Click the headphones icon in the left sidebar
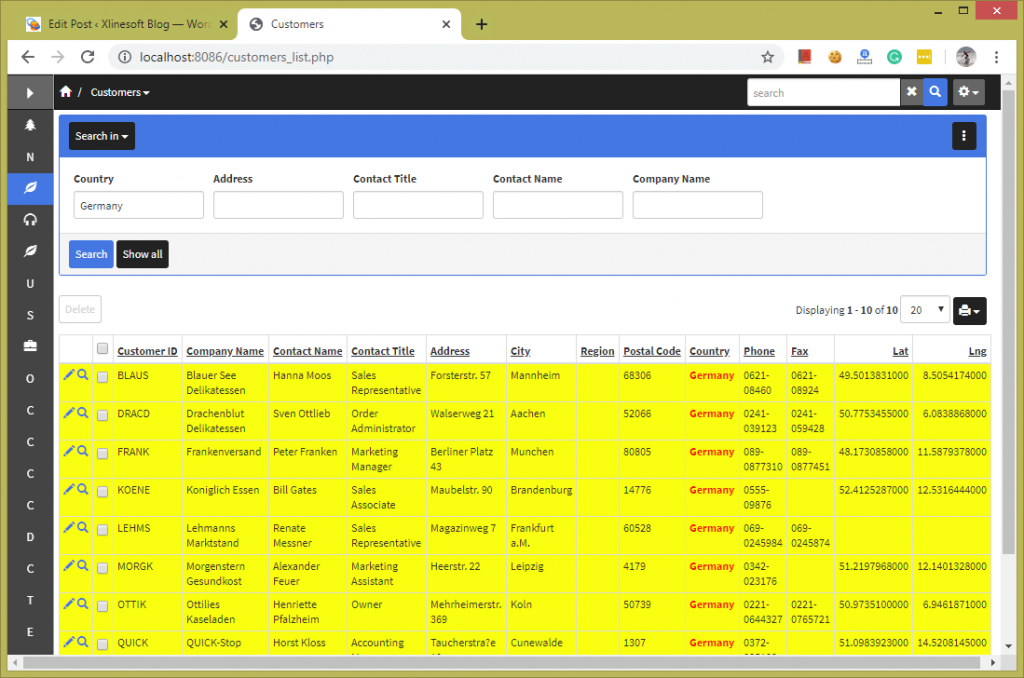 (x=30, y=220)
